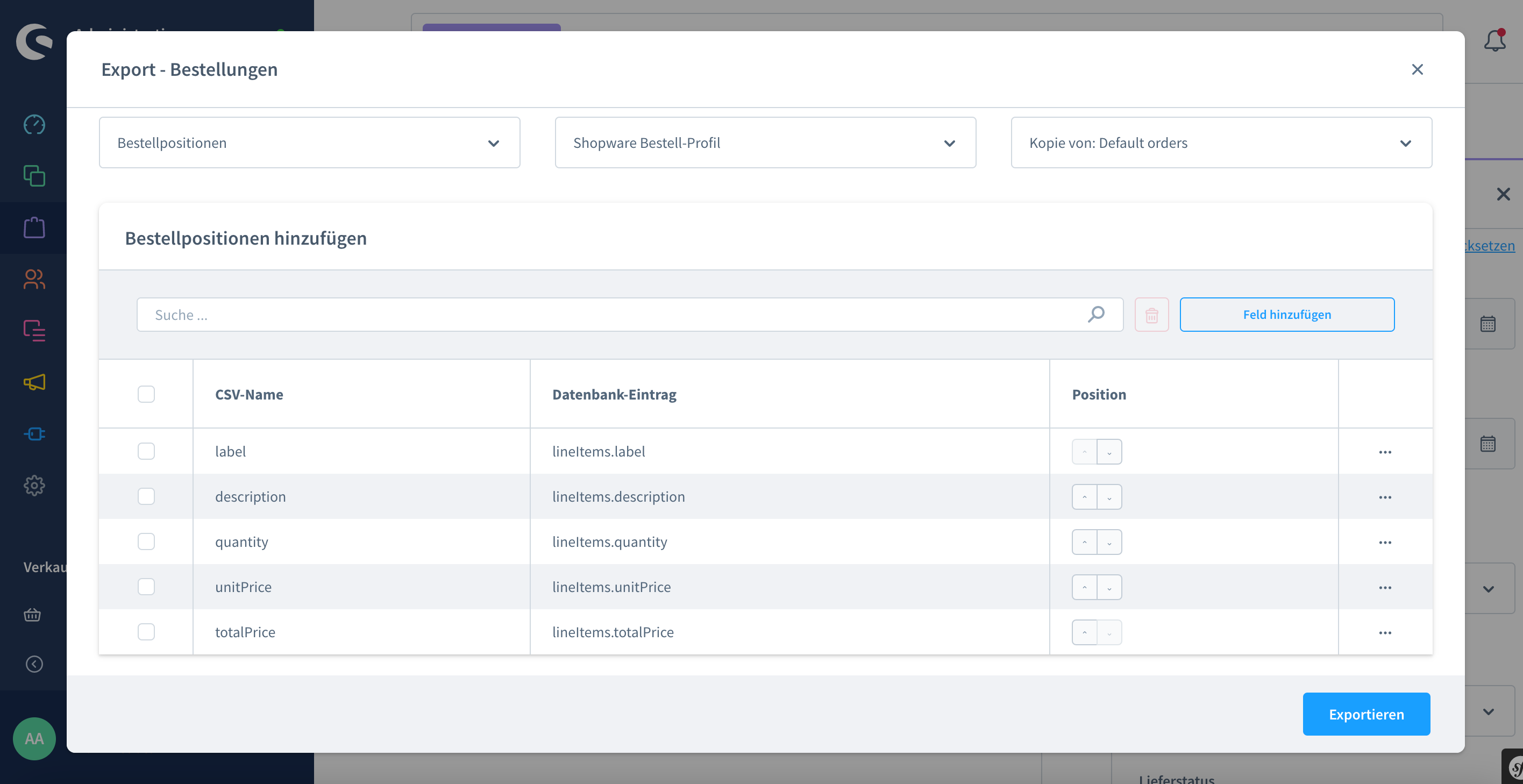Open context menu for unitPrice row
This screenshot has width=1523, height=784.
tap(1385, 587)
